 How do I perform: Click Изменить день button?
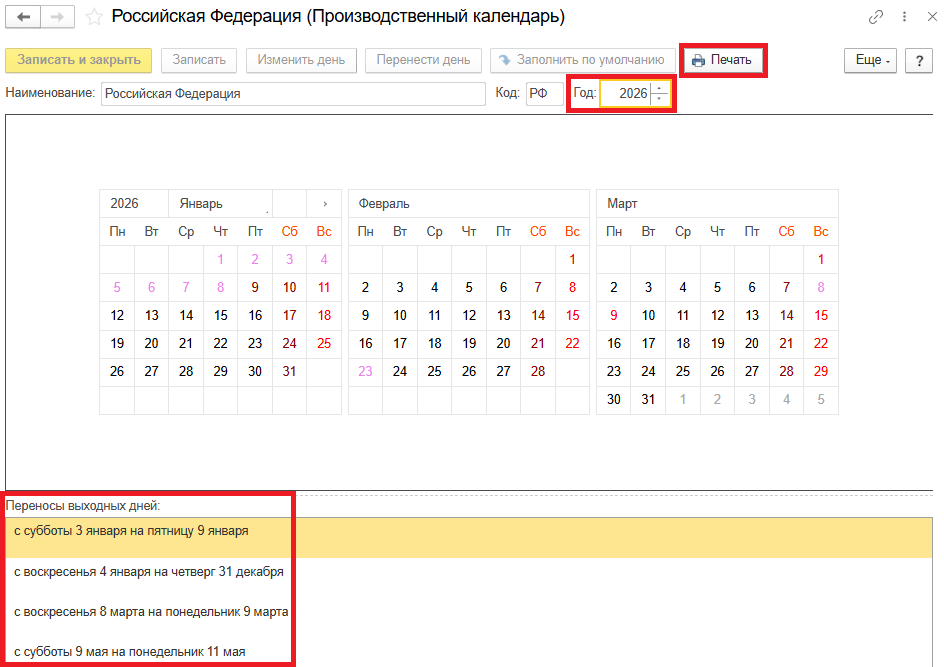click(301, 60)
